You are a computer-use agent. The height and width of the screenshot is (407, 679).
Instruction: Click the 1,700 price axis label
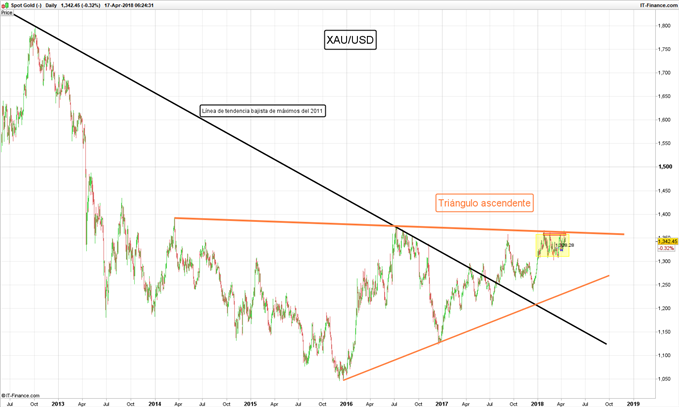pyautogui.click(x=665, y=73)
